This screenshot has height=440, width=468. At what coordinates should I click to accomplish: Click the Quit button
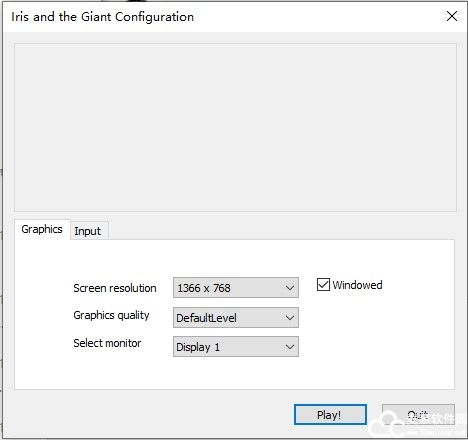point(418,415)
